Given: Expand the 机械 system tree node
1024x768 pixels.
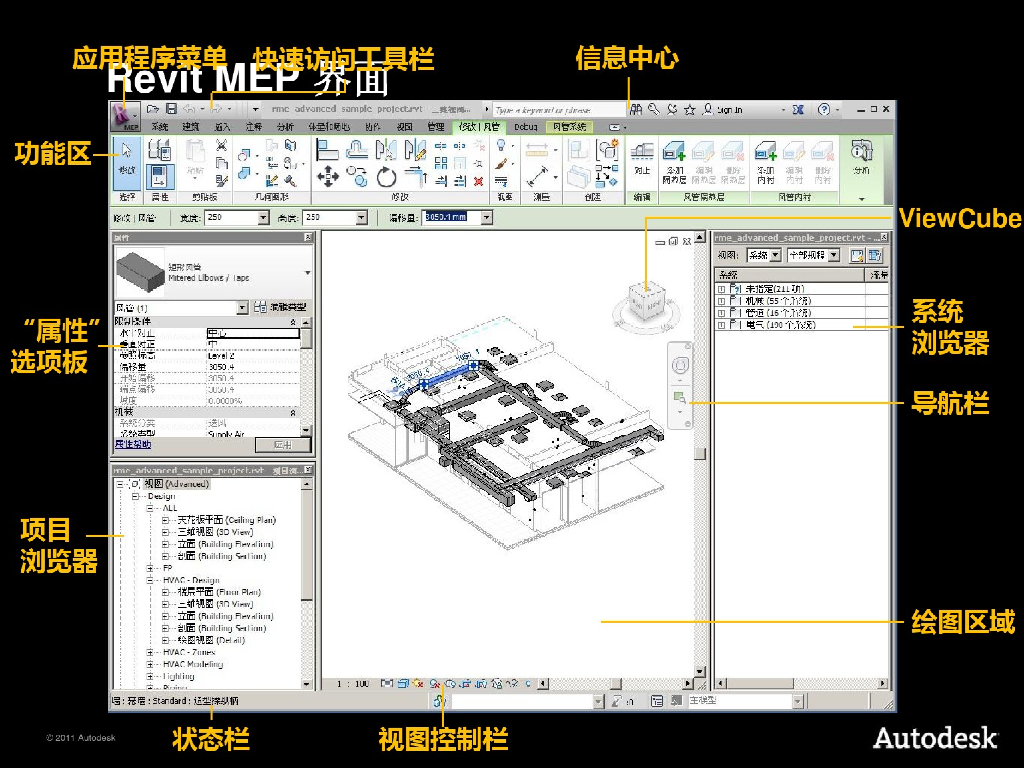Looking at the screenshot, I should point(721,301).
